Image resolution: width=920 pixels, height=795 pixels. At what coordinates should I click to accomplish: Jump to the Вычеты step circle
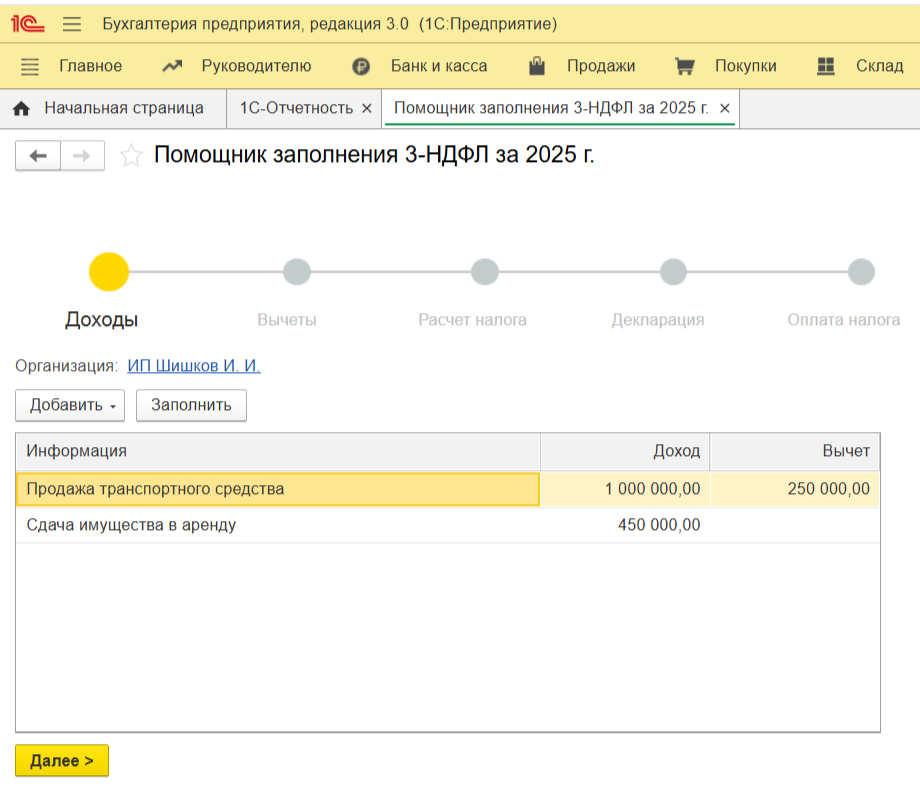(x=297, y=272)
